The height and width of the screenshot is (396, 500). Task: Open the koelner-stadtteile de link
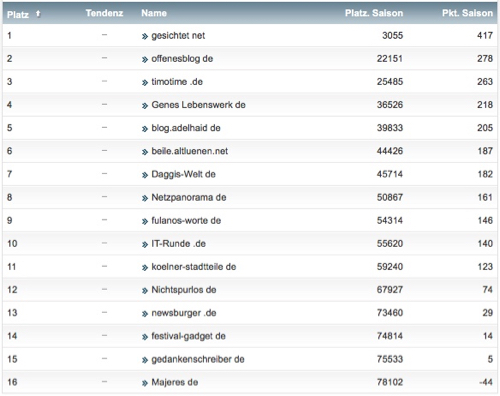click(x=194, y=267)
